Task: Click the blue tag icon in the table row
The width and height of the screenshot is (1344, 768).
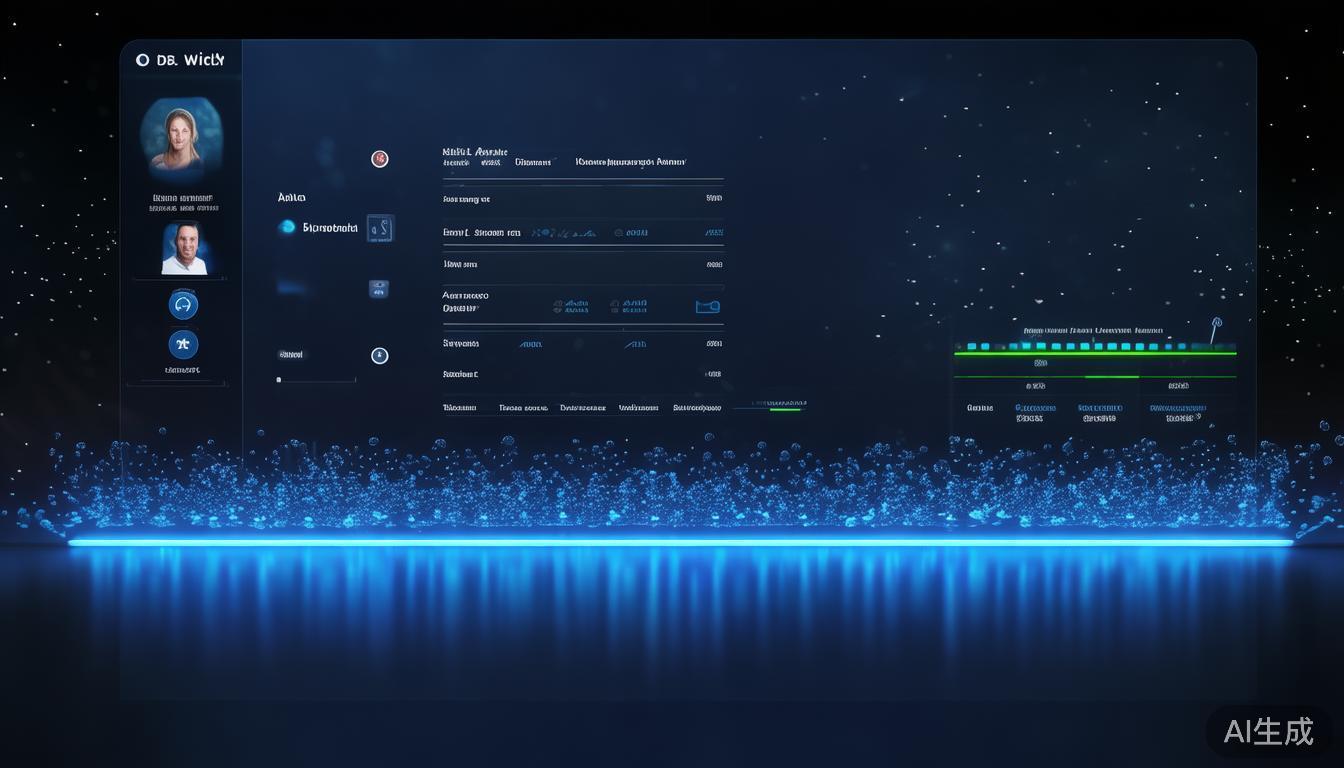Action: pos(708,307)
